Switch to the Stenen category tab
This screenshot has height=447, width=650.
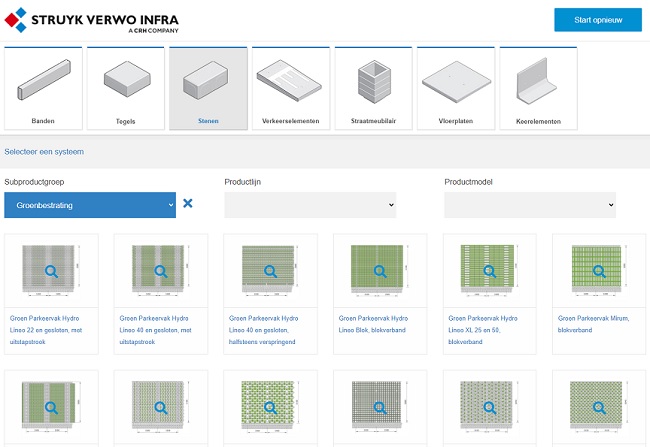[x=208, y=88]
